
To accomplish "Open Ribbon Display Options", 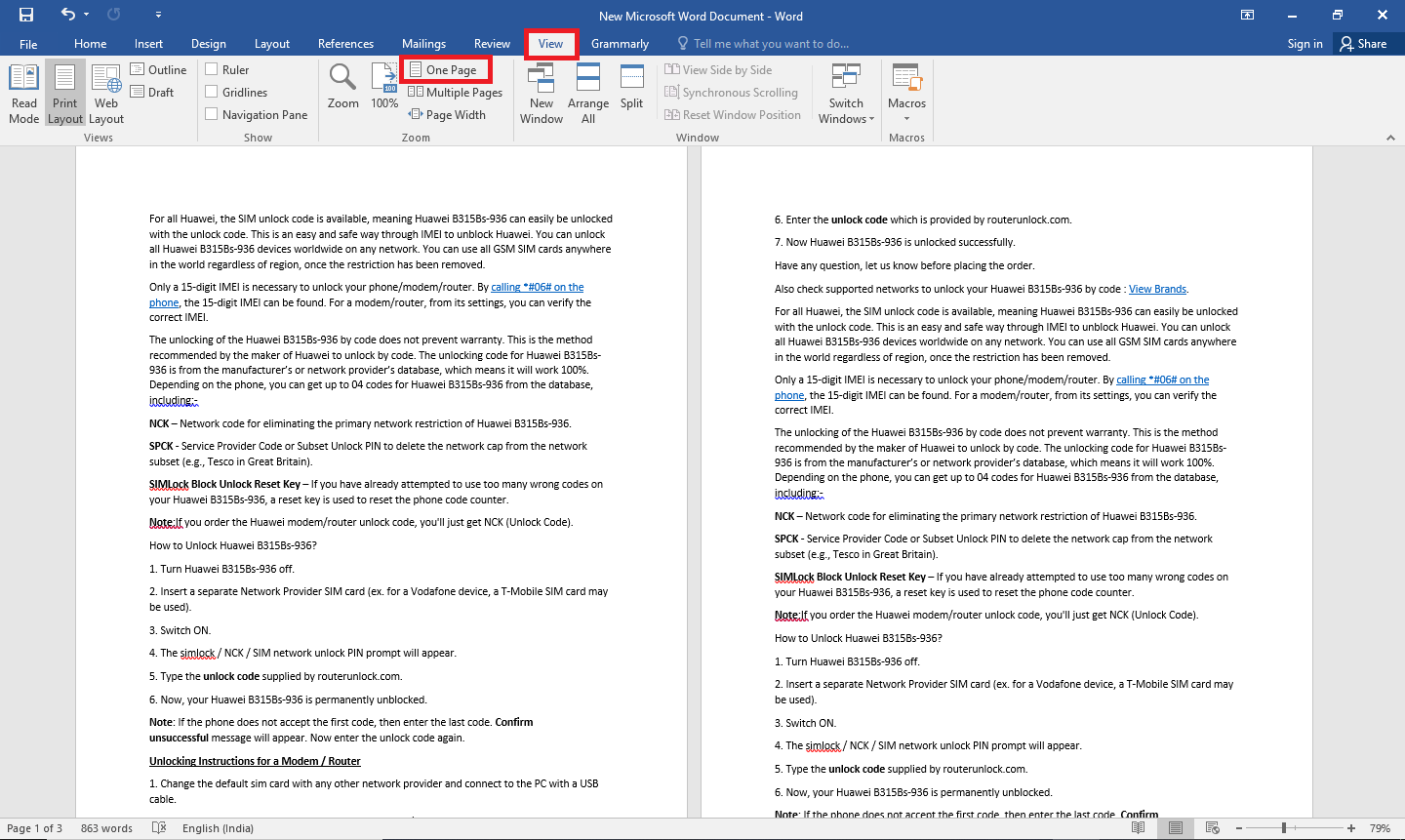I will [x=1247, y=15].
